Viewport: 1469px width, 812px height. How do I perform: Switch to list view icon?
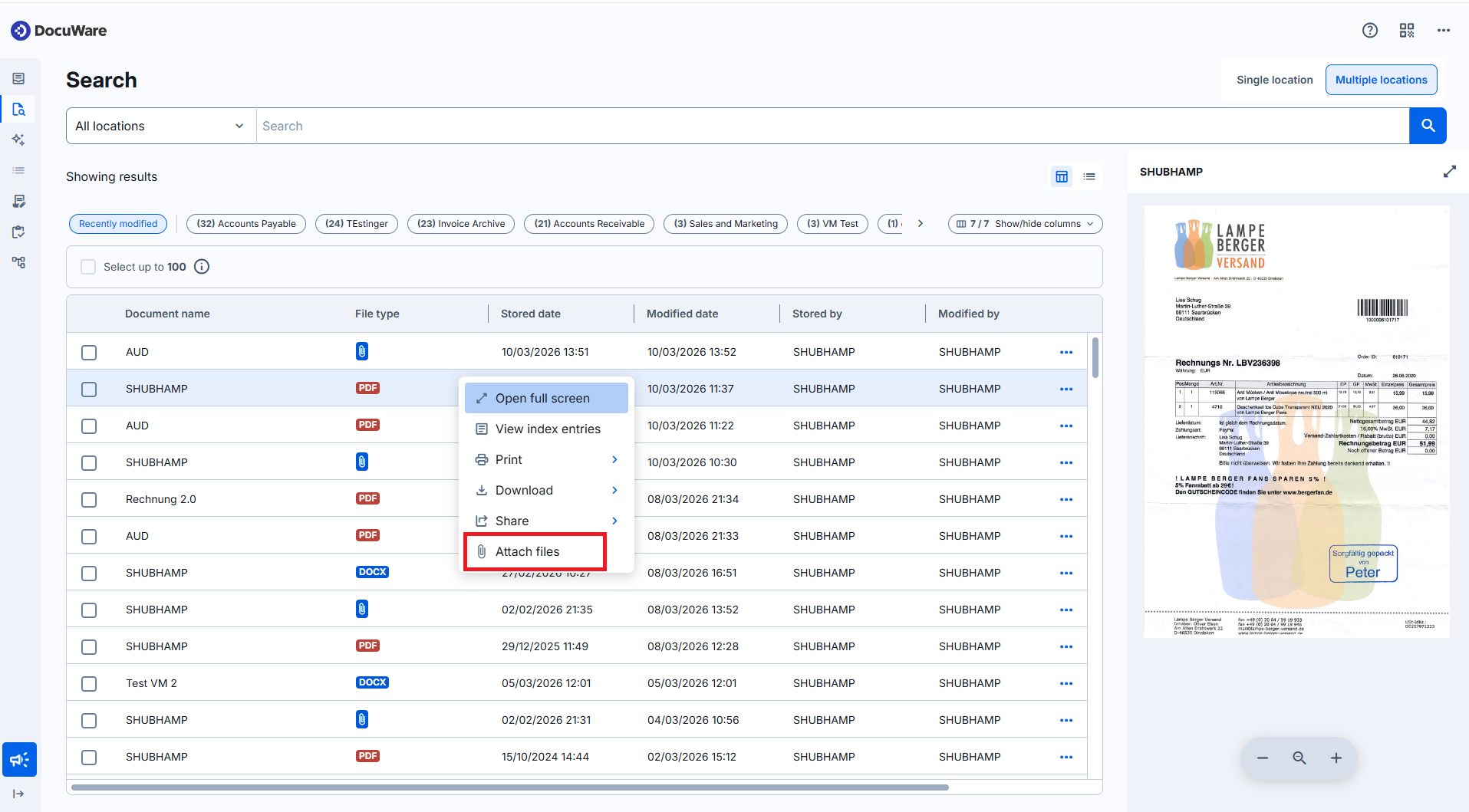click(x=1089, y=176)
